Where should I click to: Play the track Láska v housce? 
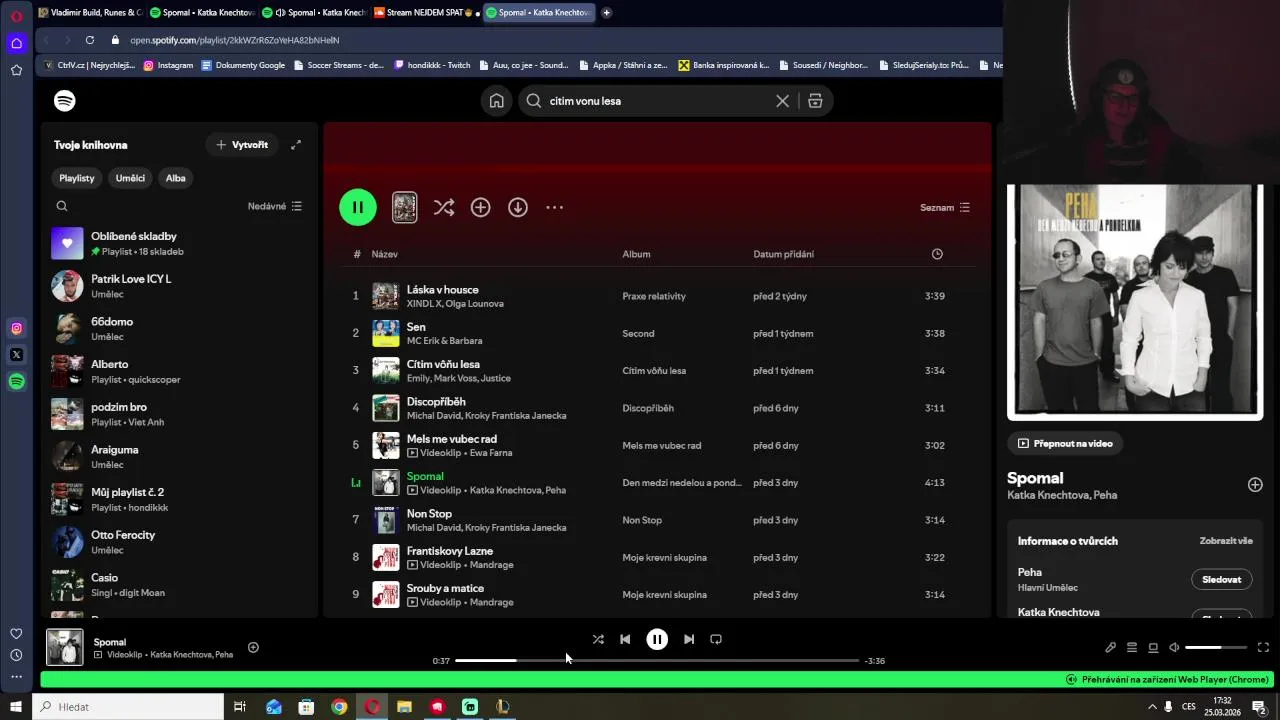[x=355, y=296]
